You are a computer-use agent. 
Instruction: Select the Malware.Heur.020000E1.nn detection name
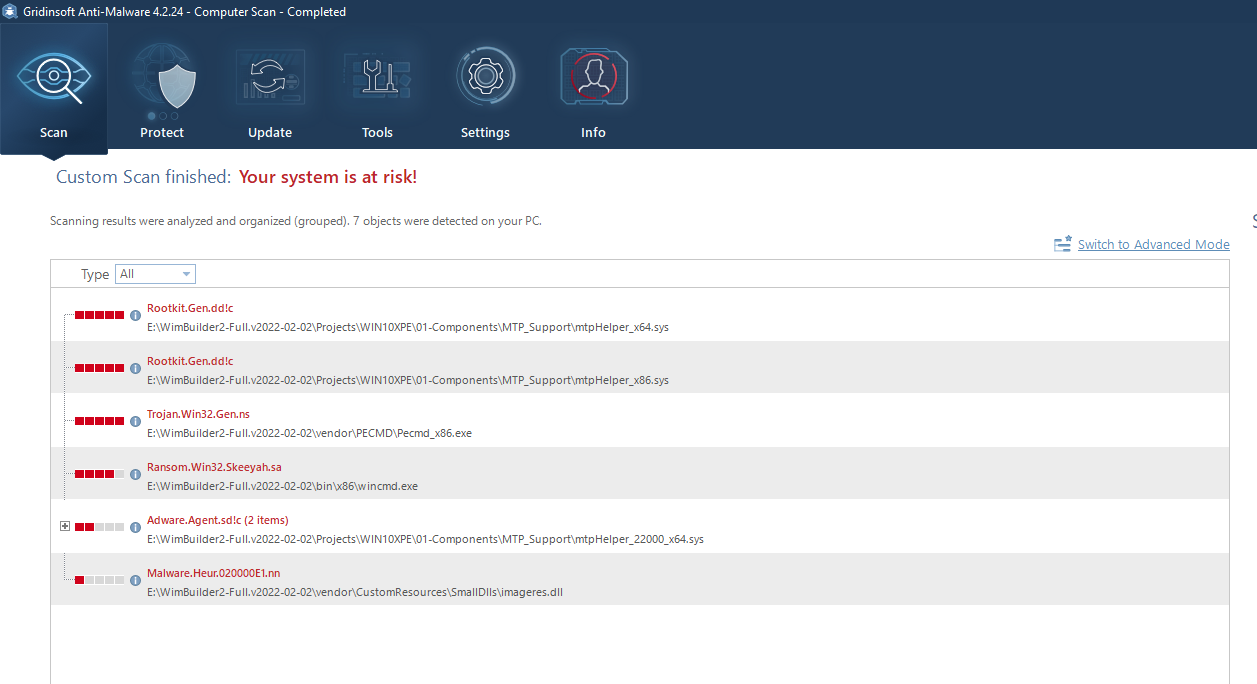(214, 573)
